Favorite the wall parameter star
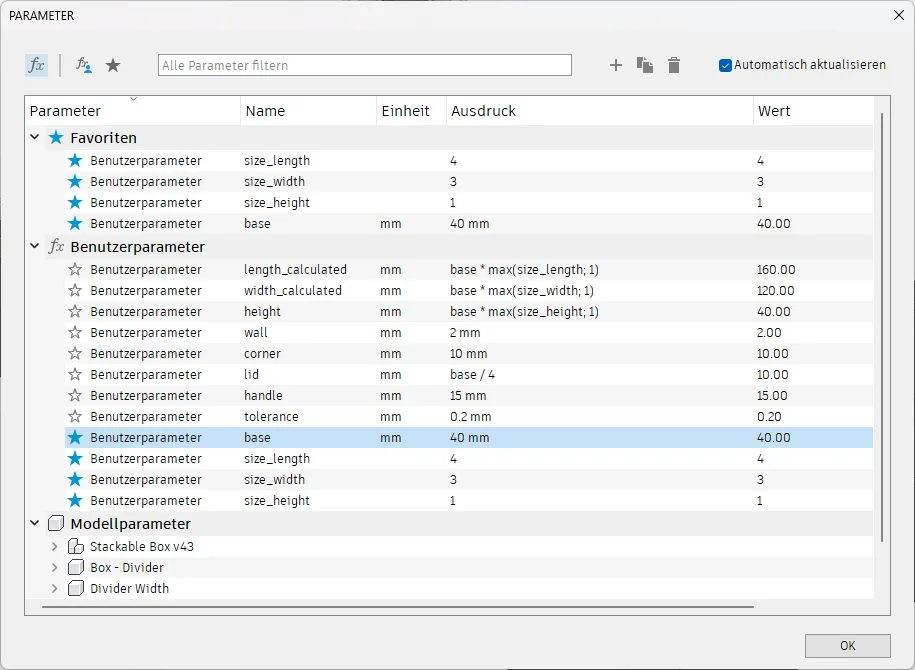Viewport: 915px width, 670px height. click(x=75, y=333)
